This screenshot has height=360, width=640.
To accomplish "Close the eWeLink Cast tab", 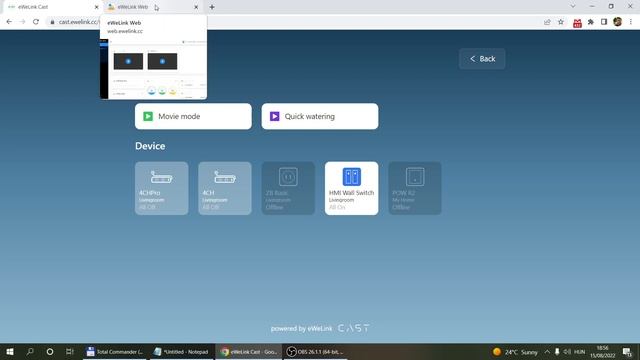I will (96, 7).
